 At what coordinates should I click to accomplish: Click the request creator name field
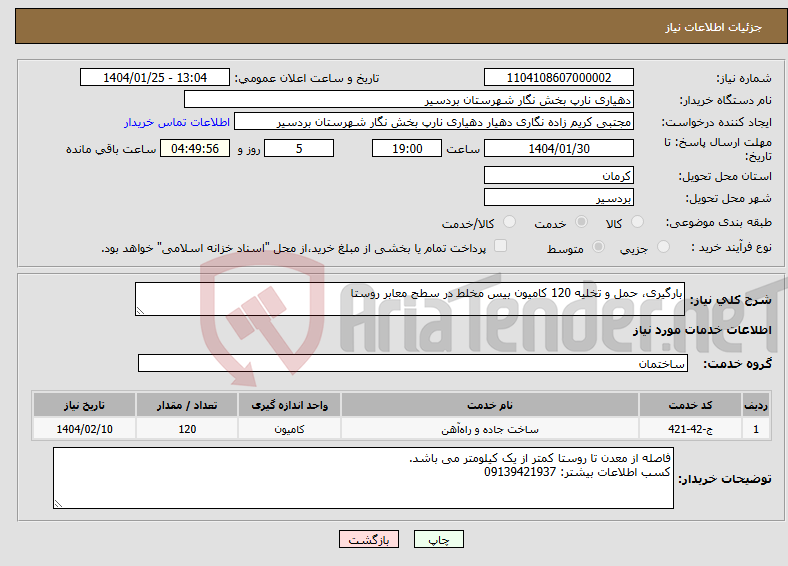click(434, 122)
